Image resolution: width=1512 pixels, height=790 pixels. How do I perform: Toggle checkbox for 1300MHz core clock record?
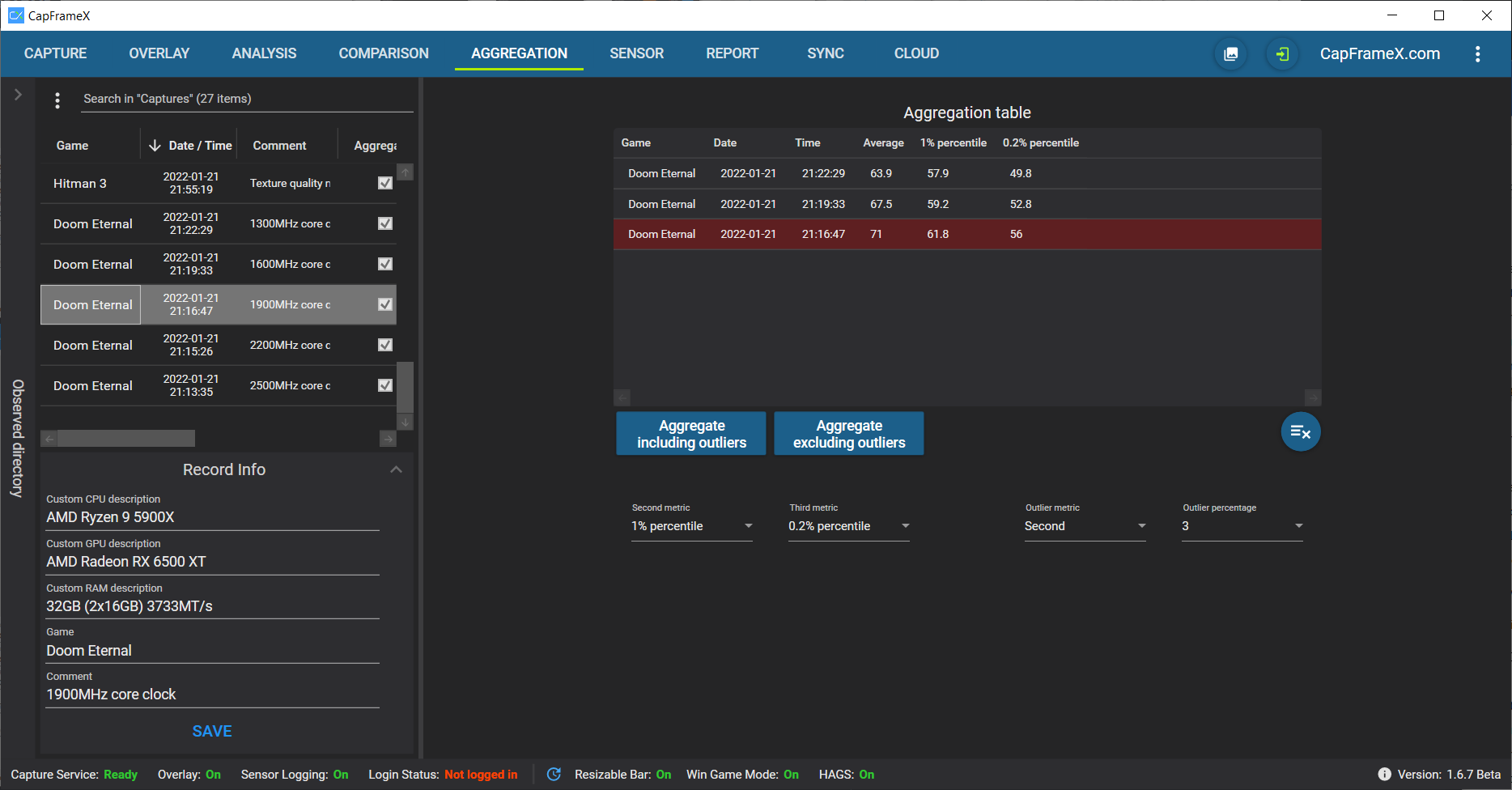(385, 223)
